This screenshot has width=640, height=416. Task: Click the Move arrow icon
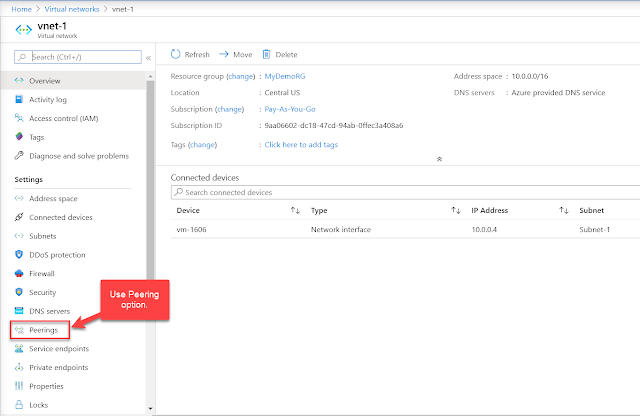tap(224, 54)
